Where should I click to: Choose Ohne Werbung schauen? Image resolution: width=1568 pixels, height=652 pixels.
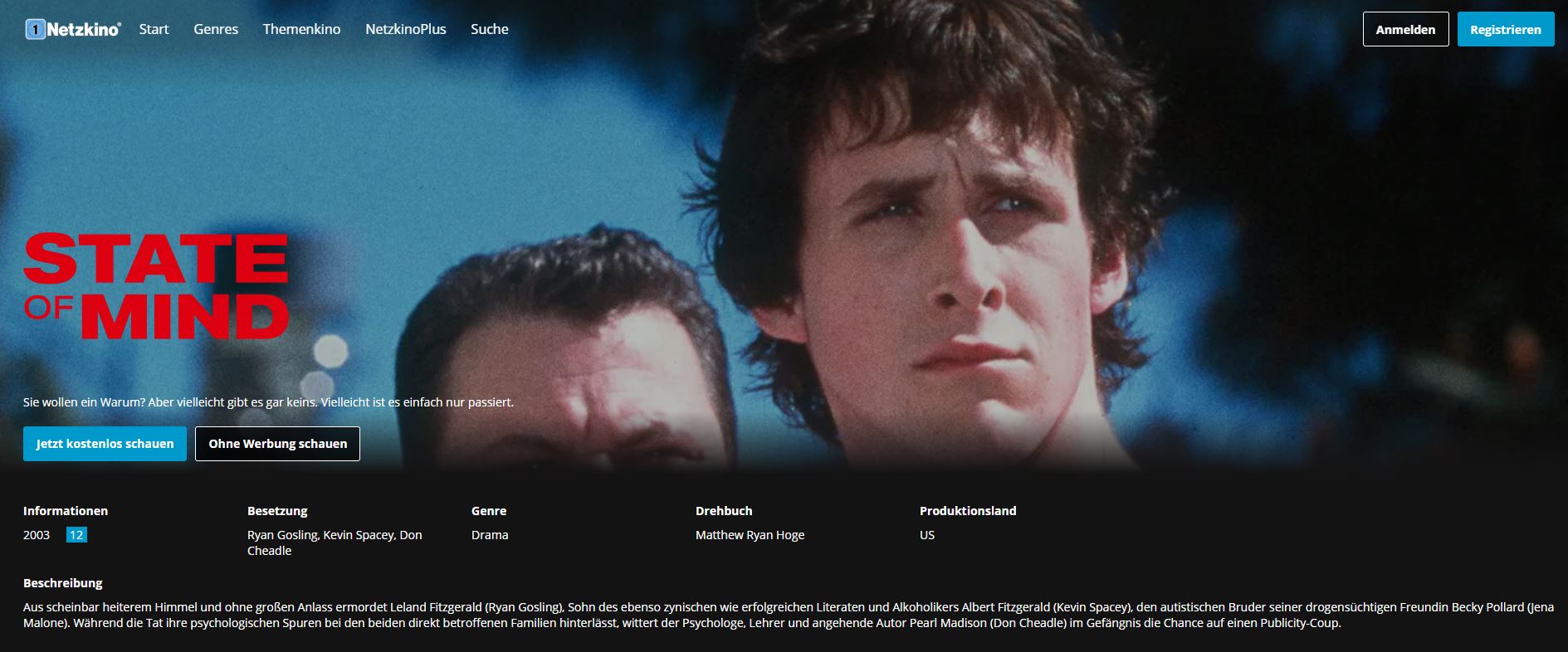[277, 444]
